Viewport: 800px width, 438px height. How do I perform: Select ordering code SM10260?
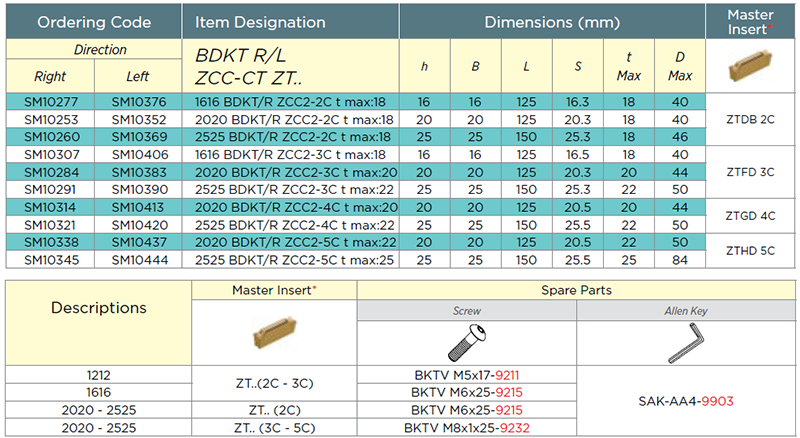(51, 137)
